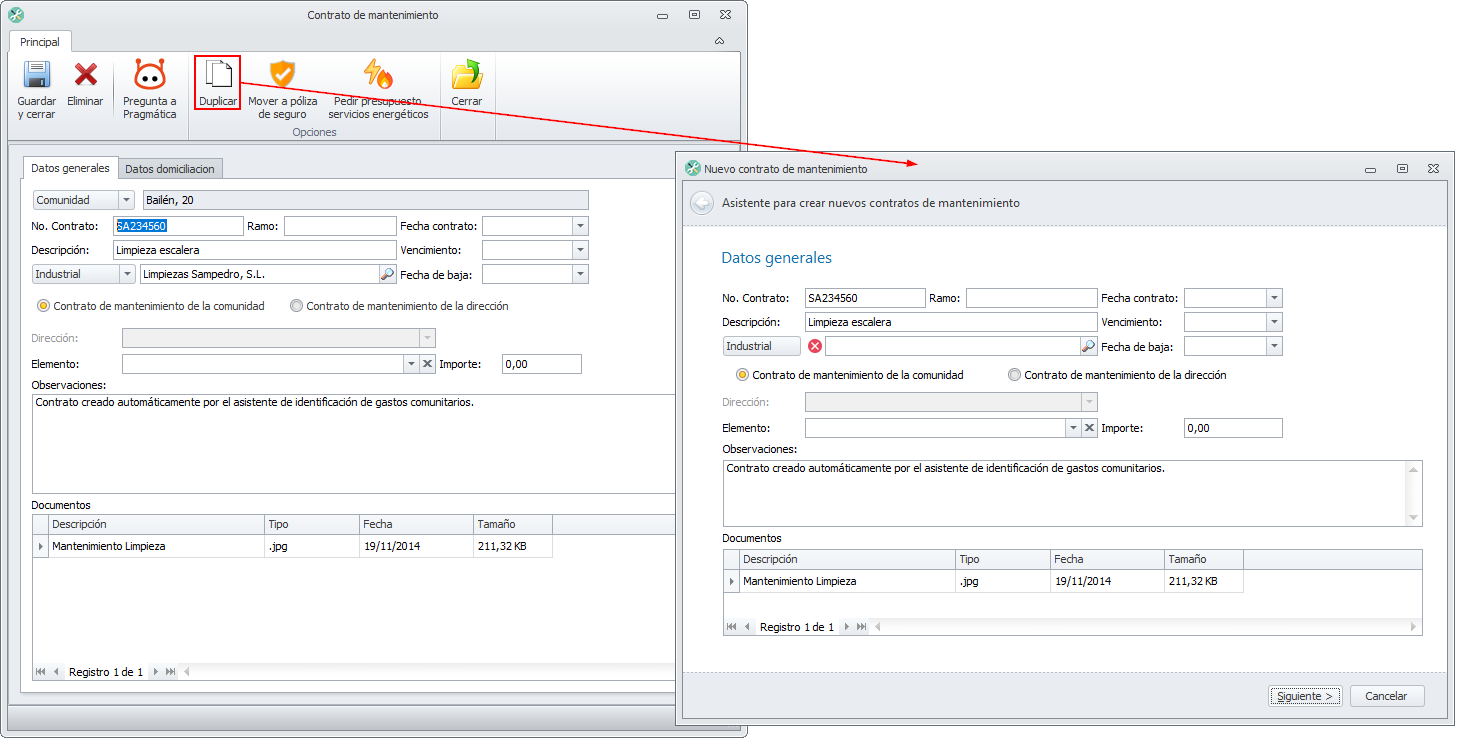Sort by Fecha column header in wizard documents
1457x740 pixels.
pos(1107,559)
